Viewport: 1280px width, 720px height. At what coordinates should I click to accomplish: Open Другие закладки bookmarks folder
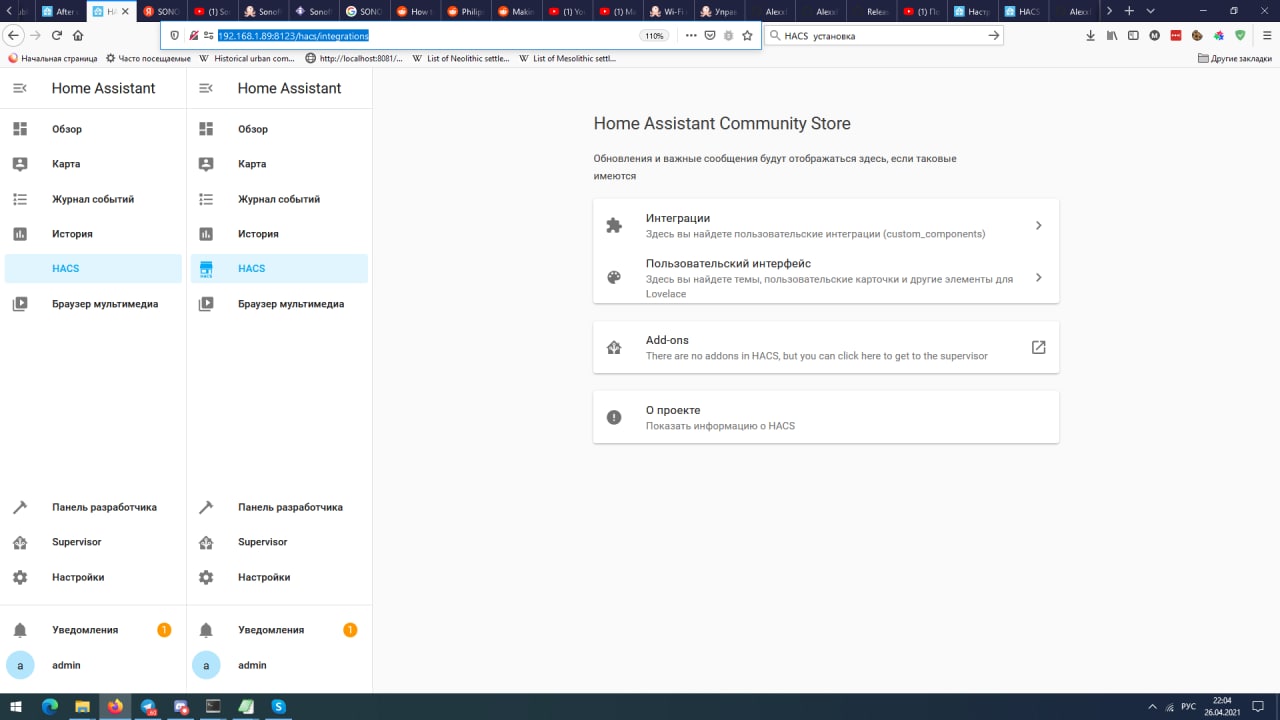tap(1235, 59)
